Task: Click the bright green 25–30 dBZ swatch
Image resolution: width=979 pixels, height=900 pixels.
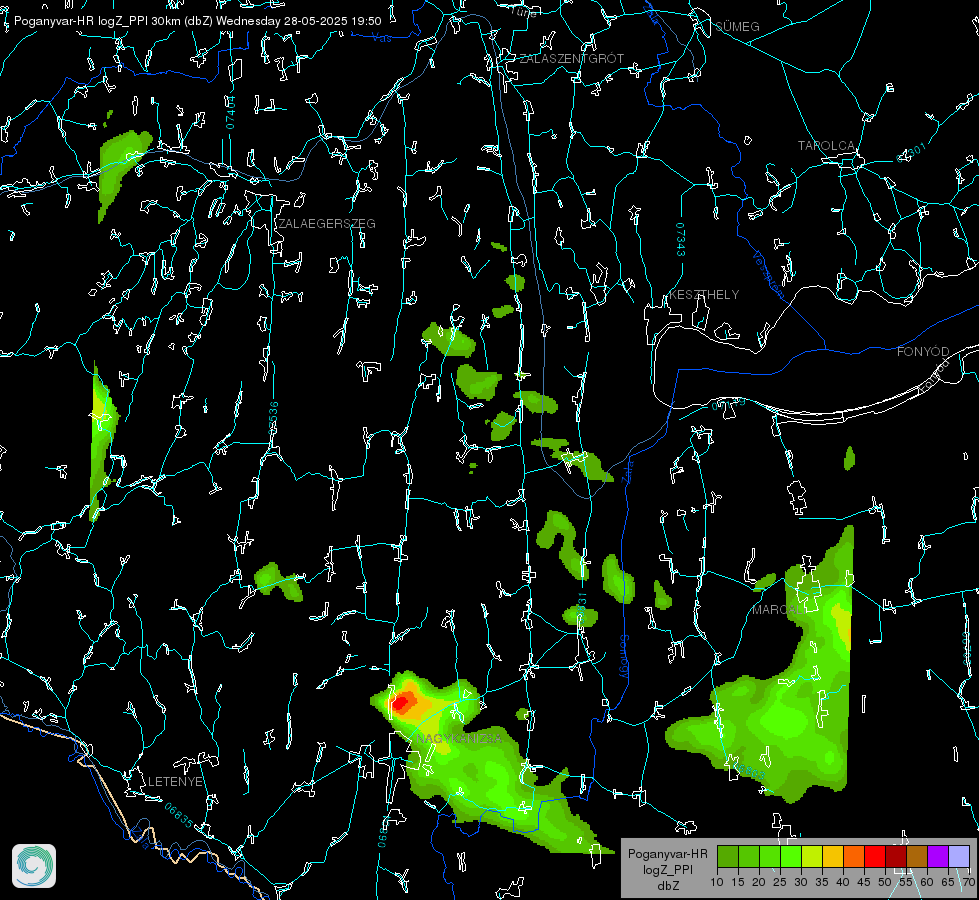Action: click(791, 856)
